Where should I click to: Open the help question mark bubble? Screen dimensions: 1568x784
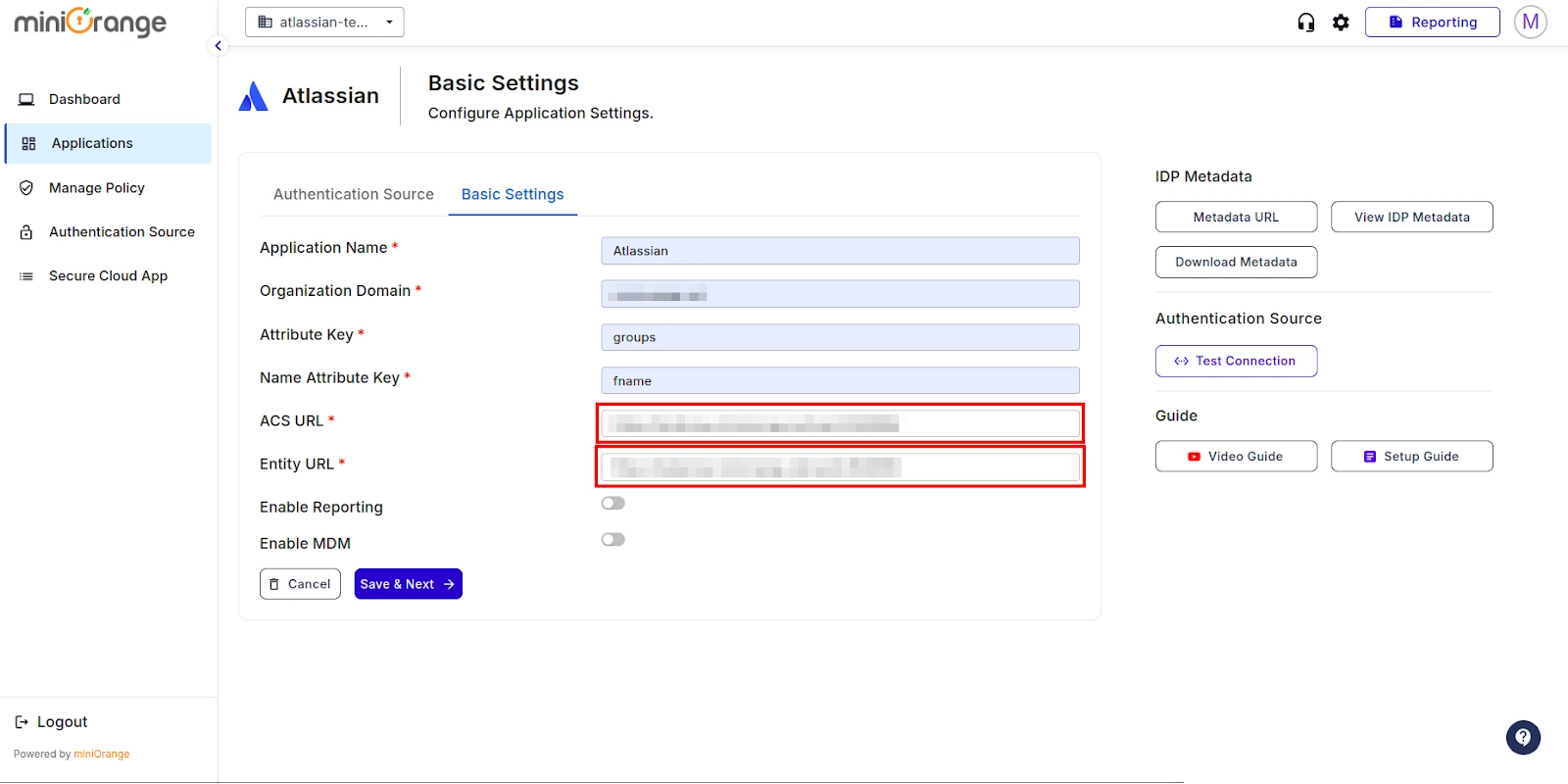coord(1523,738)
